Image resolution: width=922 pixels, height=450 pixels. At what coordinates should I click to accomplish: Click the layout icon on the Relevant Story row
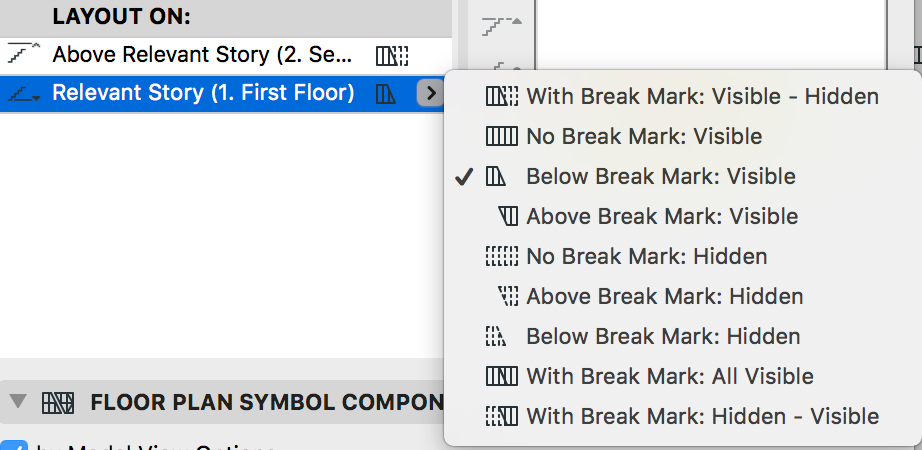(x=387, y=94)
